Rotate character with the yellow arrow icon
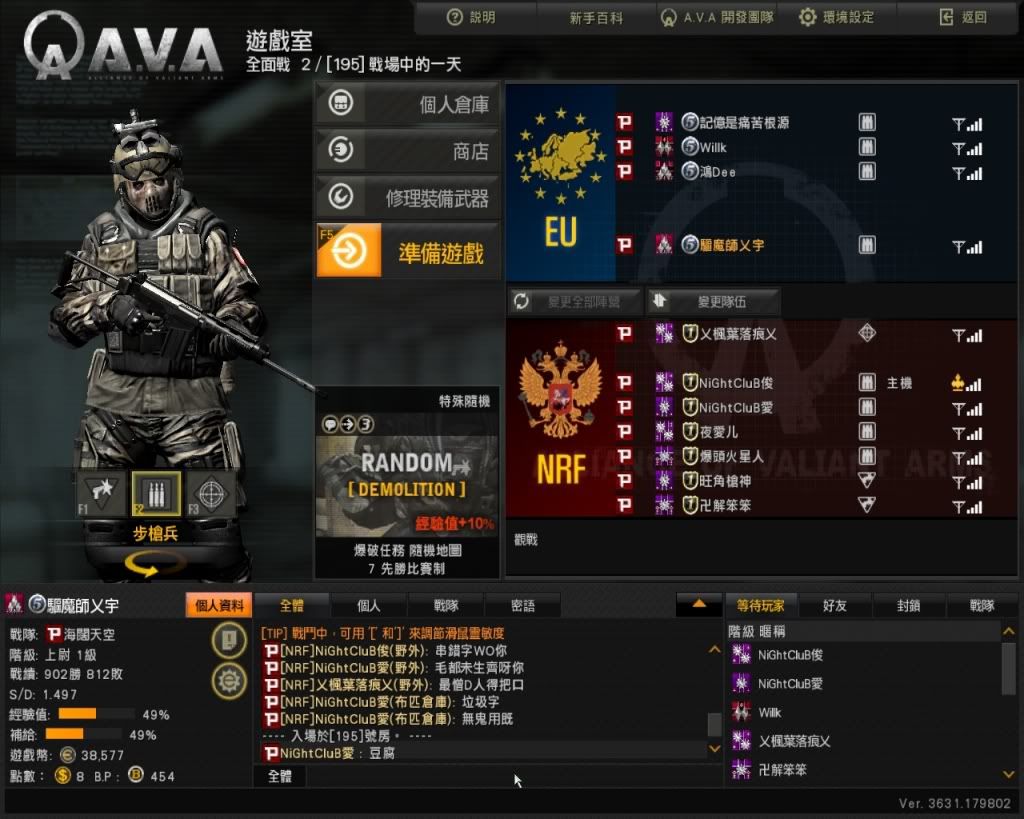 click(x=151, y=564)
